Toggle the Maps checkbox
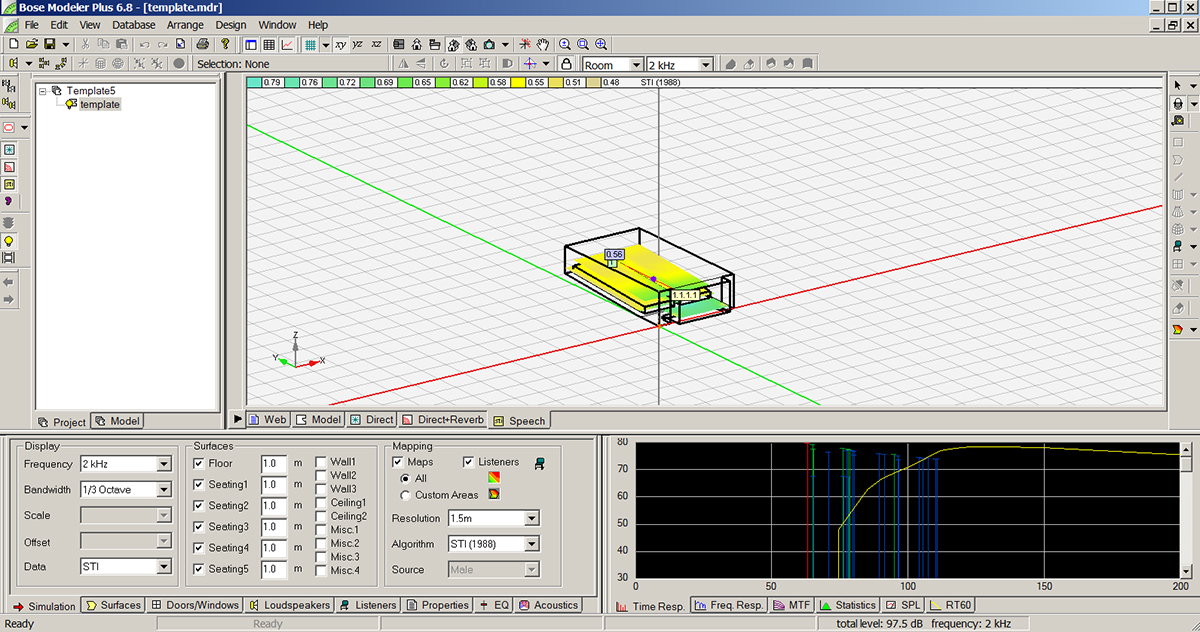Viewport: 1200px width, 632px height. [398, 462]
